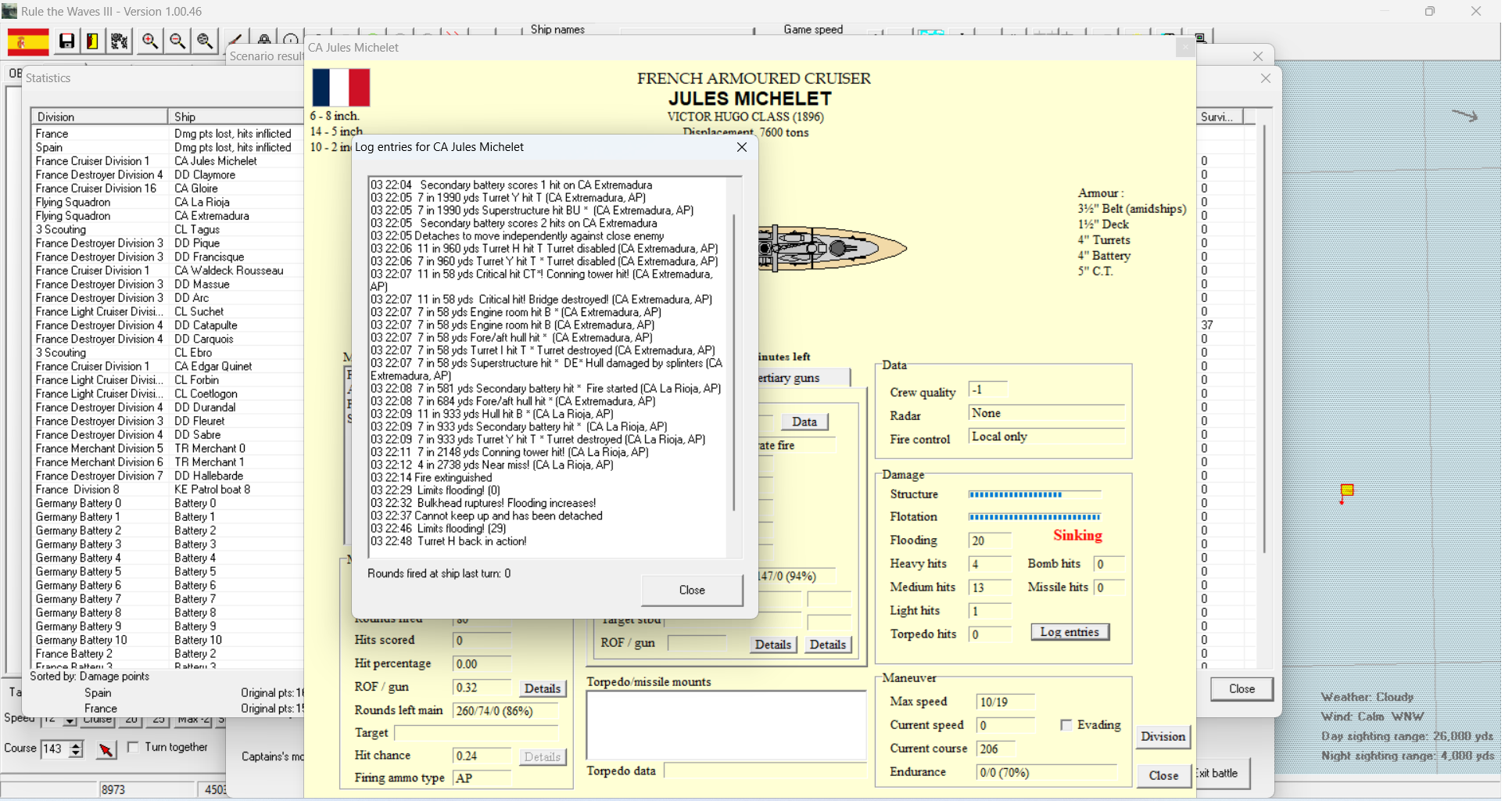Click the Rounds left main field 260/74/0
1512x801 pixels.
tap(505, 711)
